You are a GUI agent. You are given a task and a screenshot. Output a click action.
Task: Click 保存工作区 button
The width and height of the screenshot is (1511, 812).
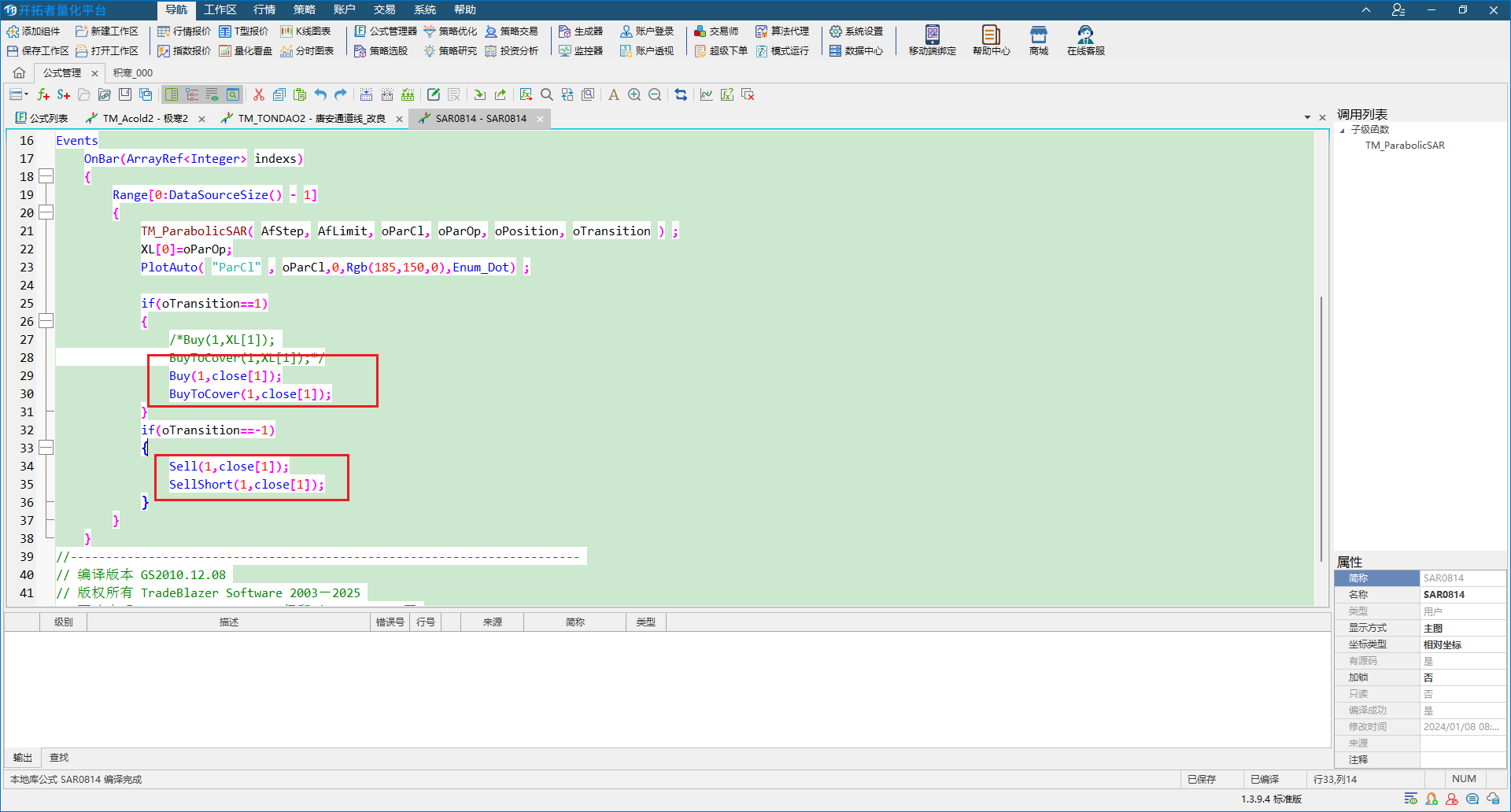coord(38,50)
